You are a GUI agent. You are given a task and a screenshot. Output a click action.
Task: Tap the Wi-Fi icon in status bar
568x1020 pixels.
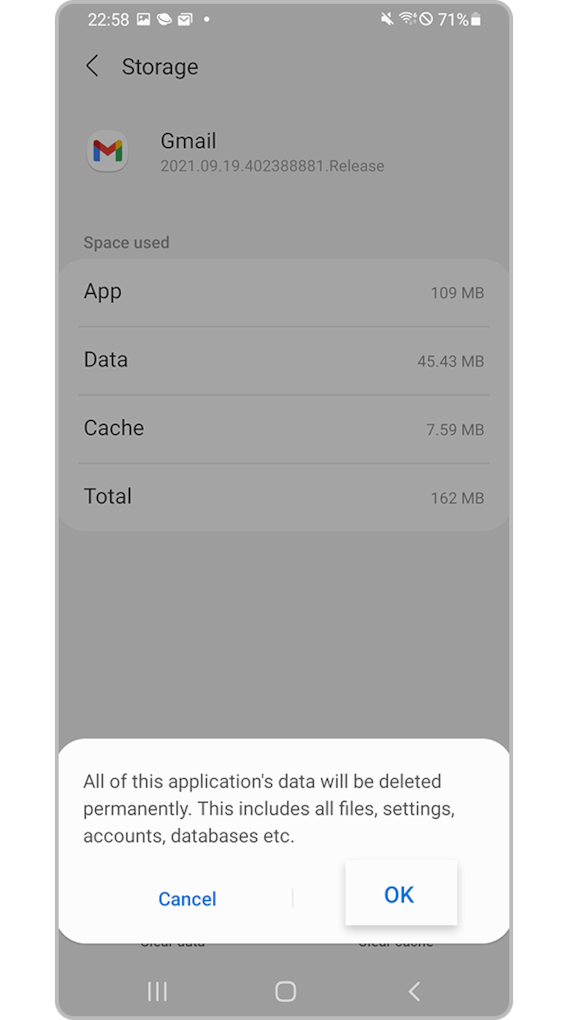[x=407, y=20]
